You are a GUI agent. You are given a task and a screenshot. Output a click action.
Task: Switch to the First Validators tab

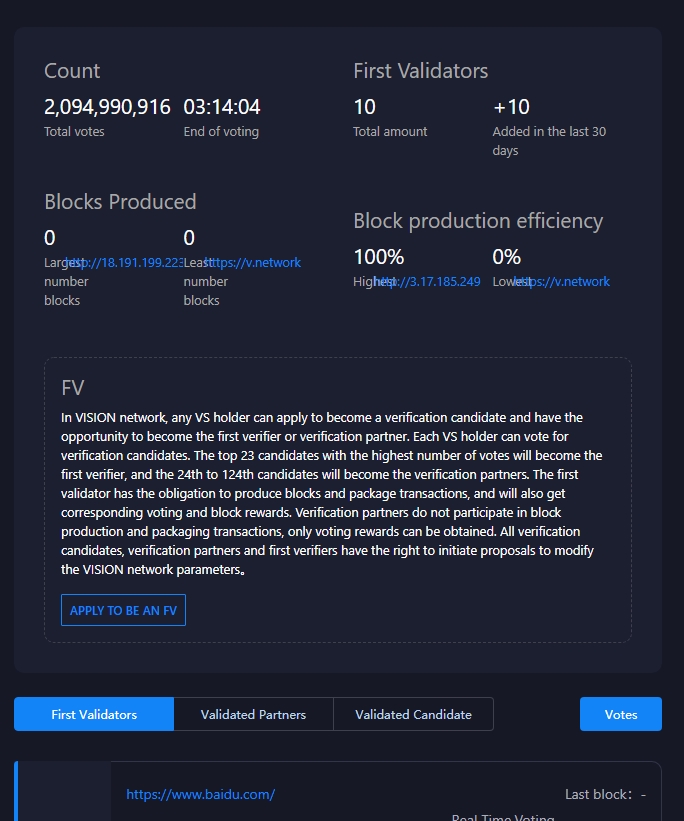click(94, 714)
